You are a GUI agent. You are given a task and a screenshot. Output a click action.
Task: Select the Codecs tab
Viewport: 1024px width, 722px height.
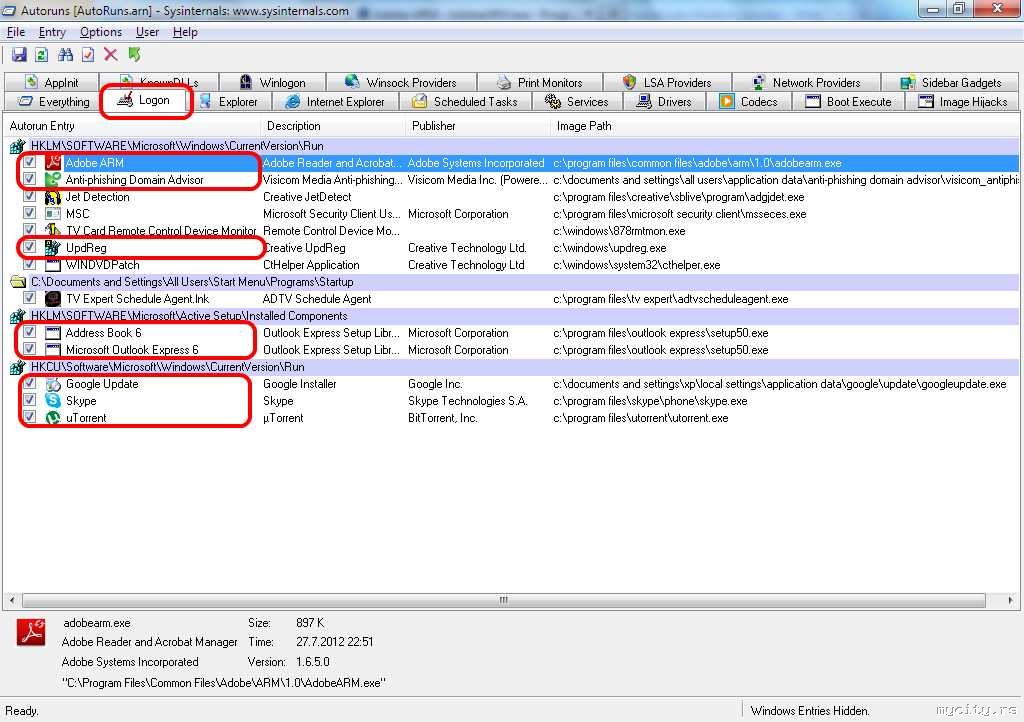point(748,102)
